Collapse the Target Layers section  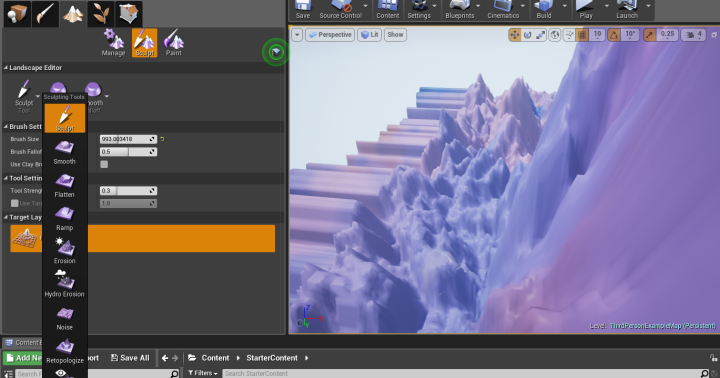6,217
